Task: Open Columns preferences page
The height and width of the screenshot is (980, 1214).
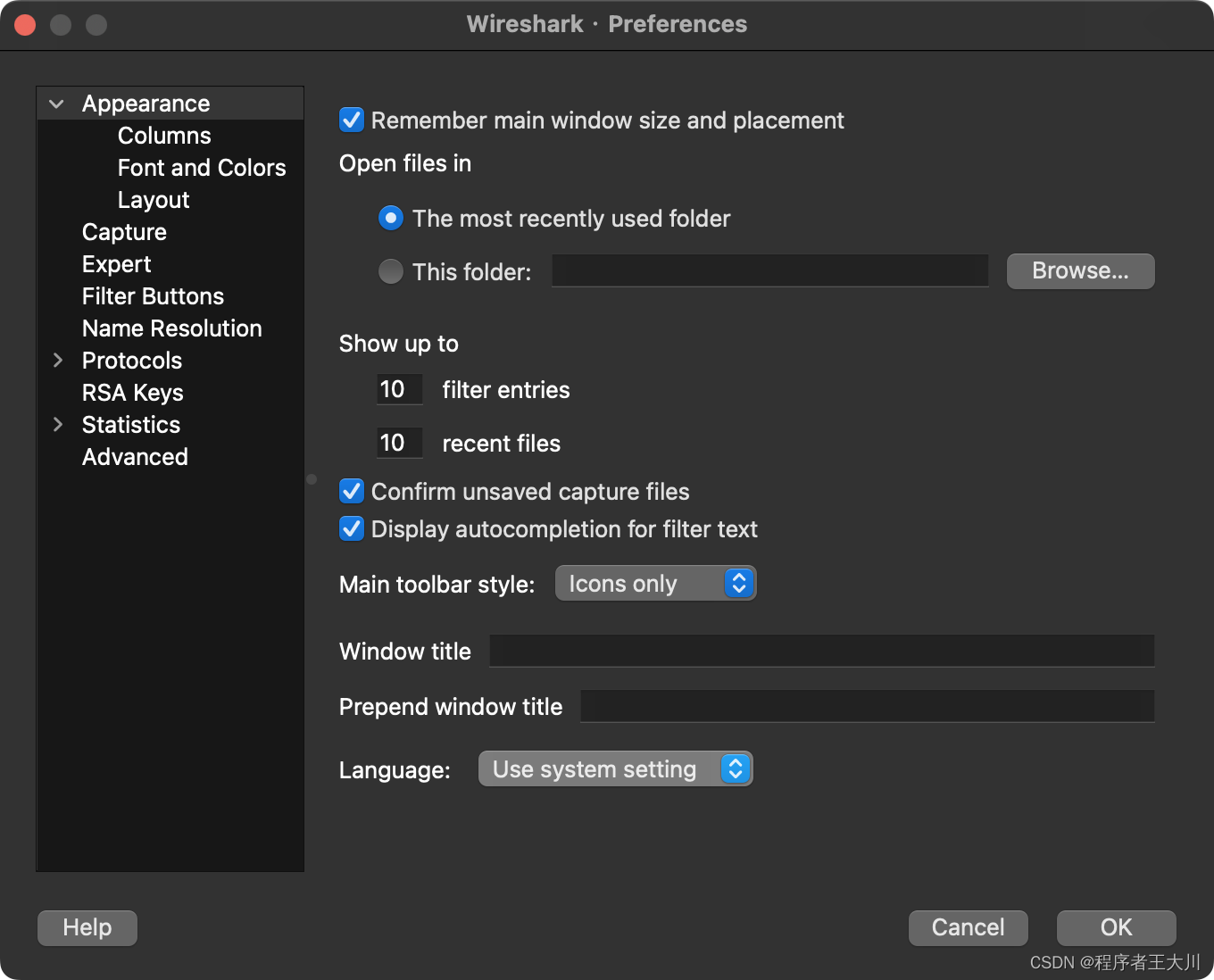Action: [x=164, y=136]
